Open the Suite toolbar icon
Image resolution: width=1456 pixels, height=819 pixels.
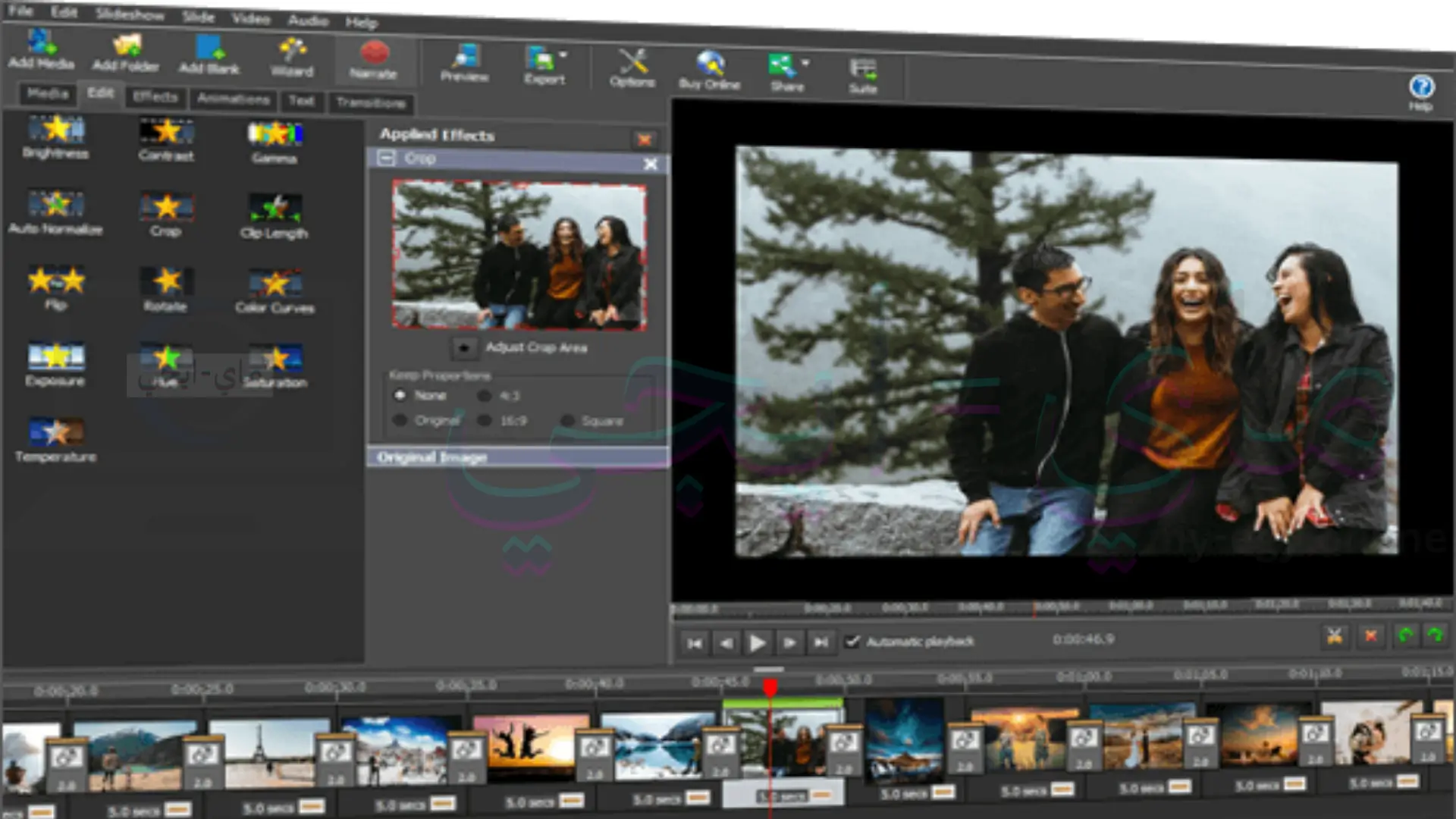863,76
